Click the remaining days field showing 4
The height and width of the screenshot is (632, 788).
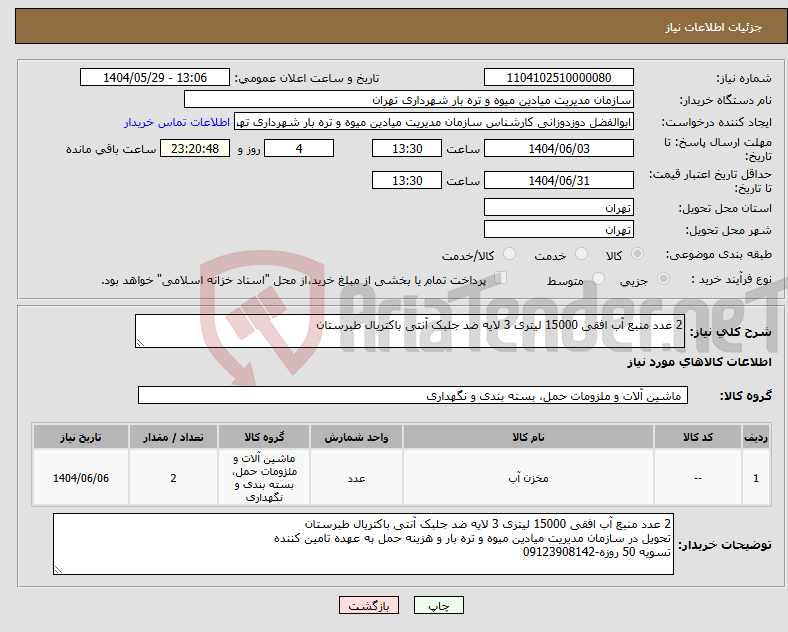coord(299,148)
